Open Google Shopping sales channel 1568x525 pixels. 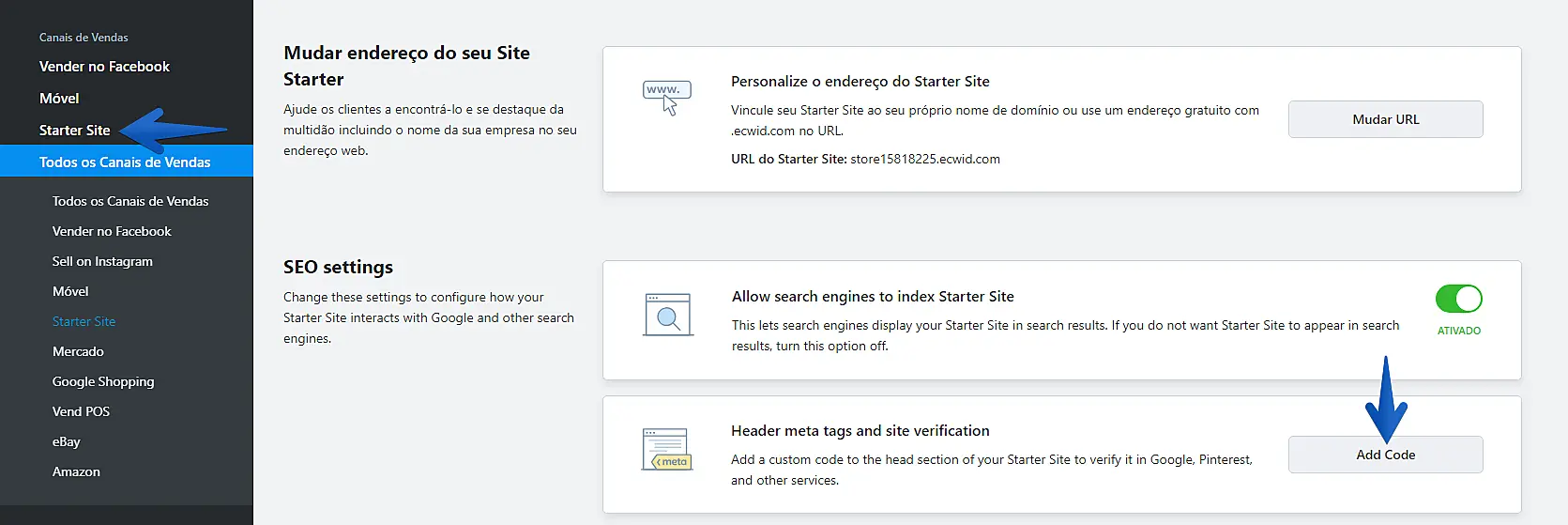pos(103,381)
